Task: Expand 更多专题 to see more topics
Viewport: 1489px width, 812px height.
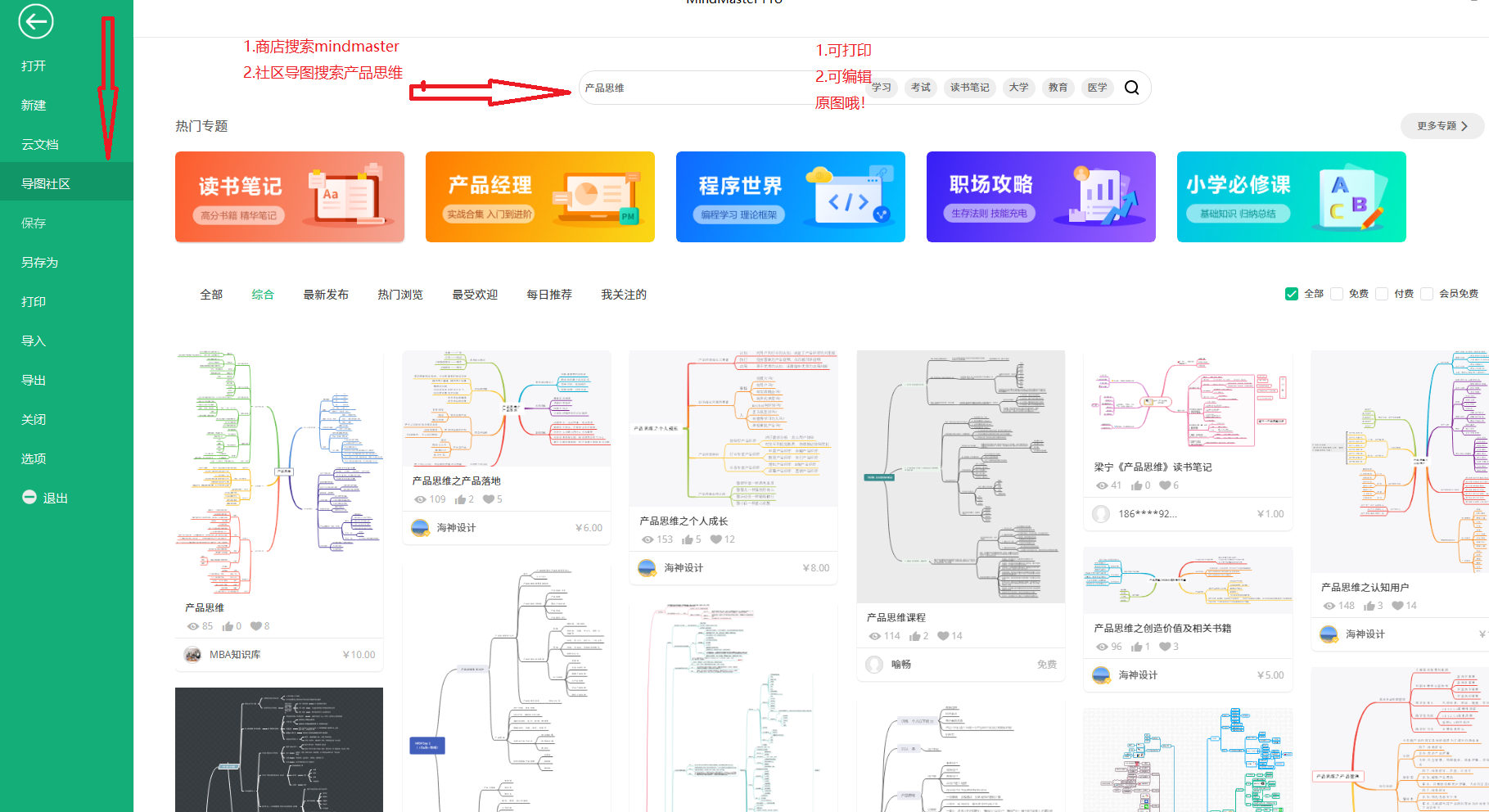Action: tap(1442, 126)
